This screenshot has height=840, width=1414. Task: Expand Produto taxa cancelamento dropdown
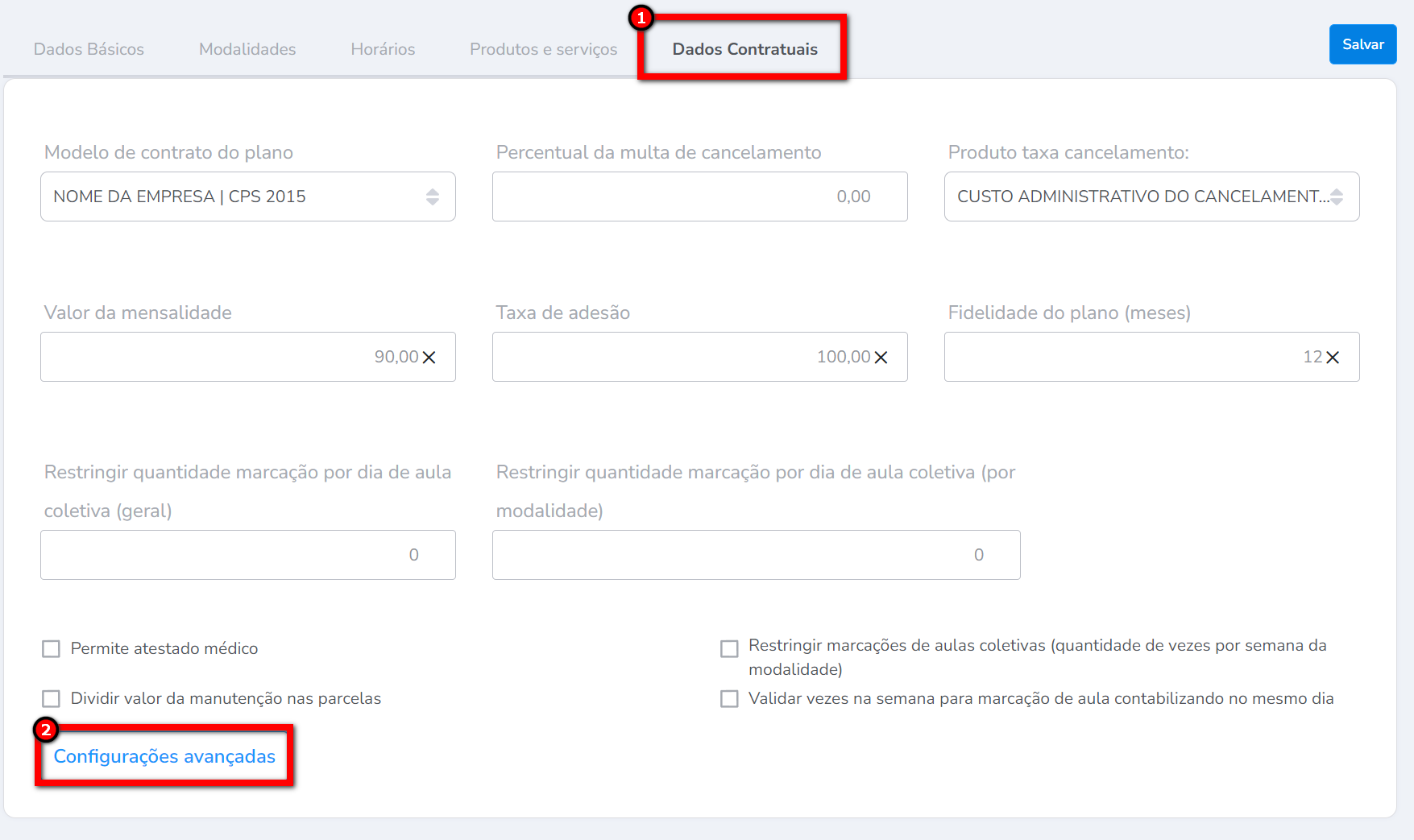tap(1151, 197)
